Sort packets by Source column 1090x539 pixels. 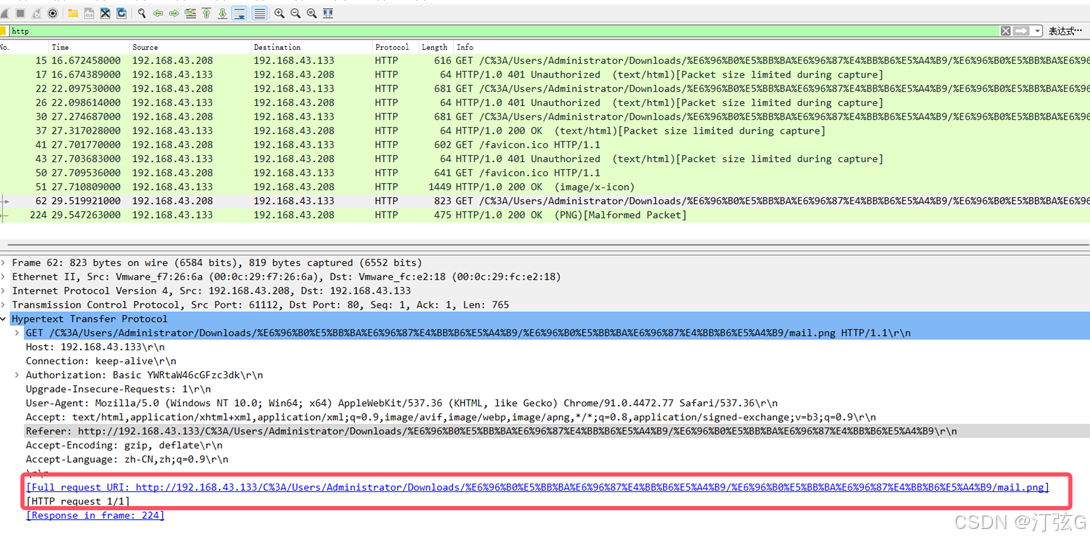pos(190,47)
